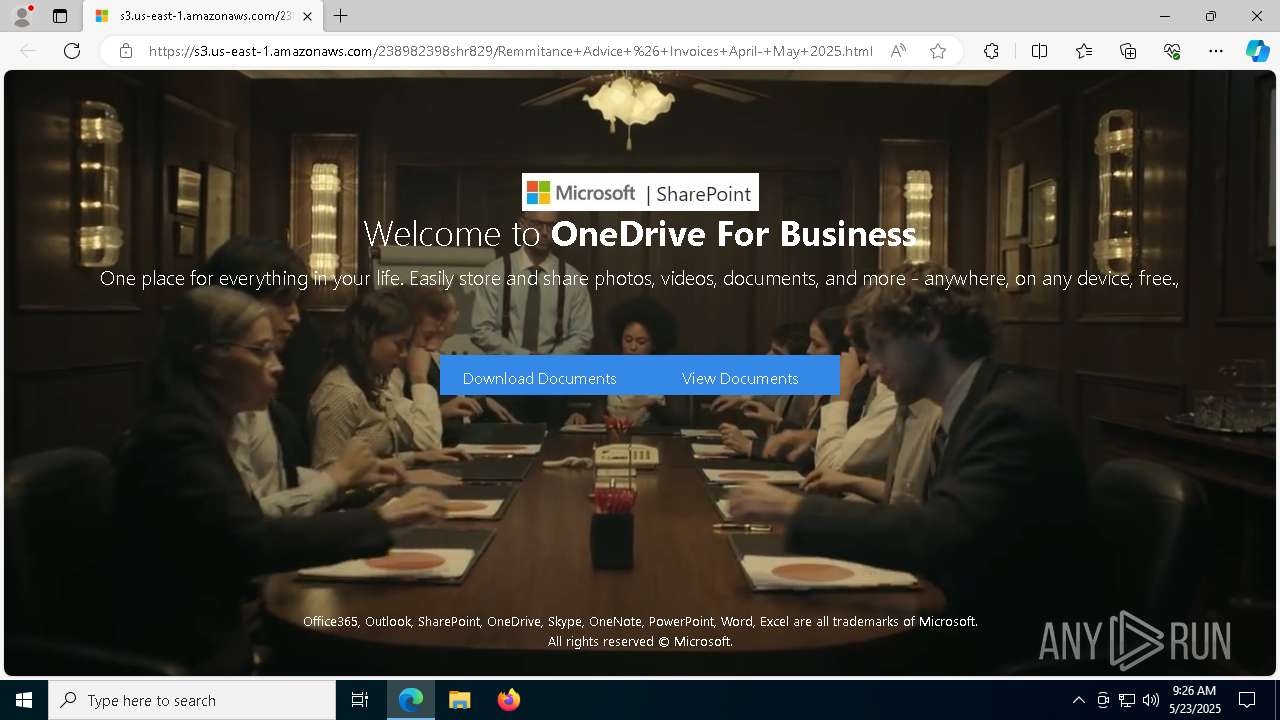Open Task View from taskbar
Viewport: 1280px width, 720px height.
tap(360, 700)
